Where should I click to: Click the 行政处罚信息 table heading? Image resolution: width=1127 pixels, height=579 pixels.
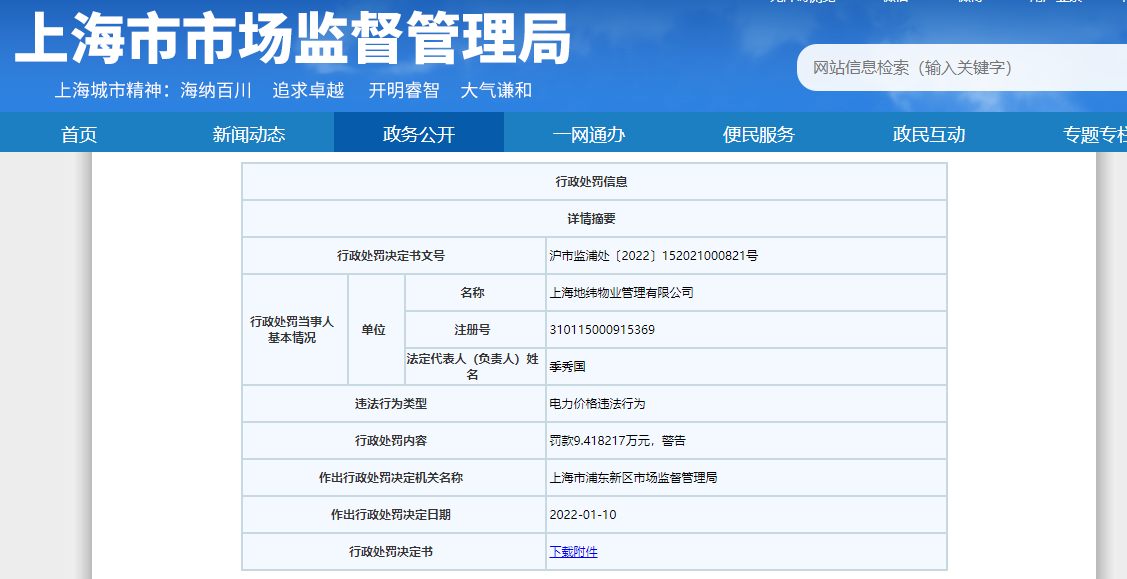592,182
